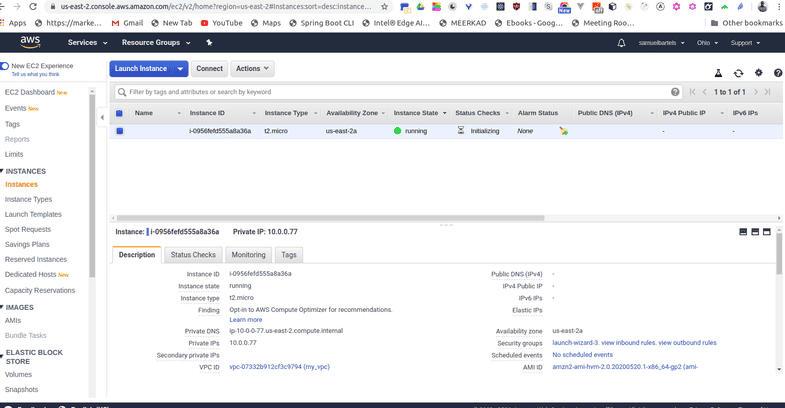This screenshot has width=785, height=408.
Task: Open Ohio region dropdown
Action: (707, 43)
